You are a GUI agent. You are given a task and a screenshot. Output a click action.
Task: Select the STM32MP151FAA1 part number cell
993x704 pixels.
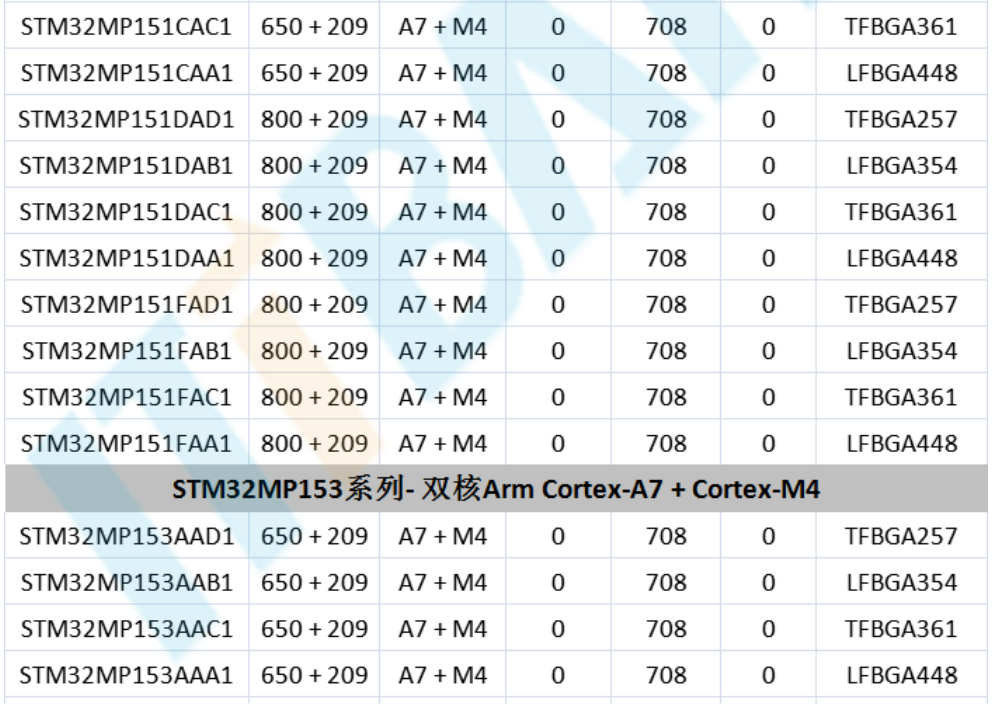[x=127, y=443]
